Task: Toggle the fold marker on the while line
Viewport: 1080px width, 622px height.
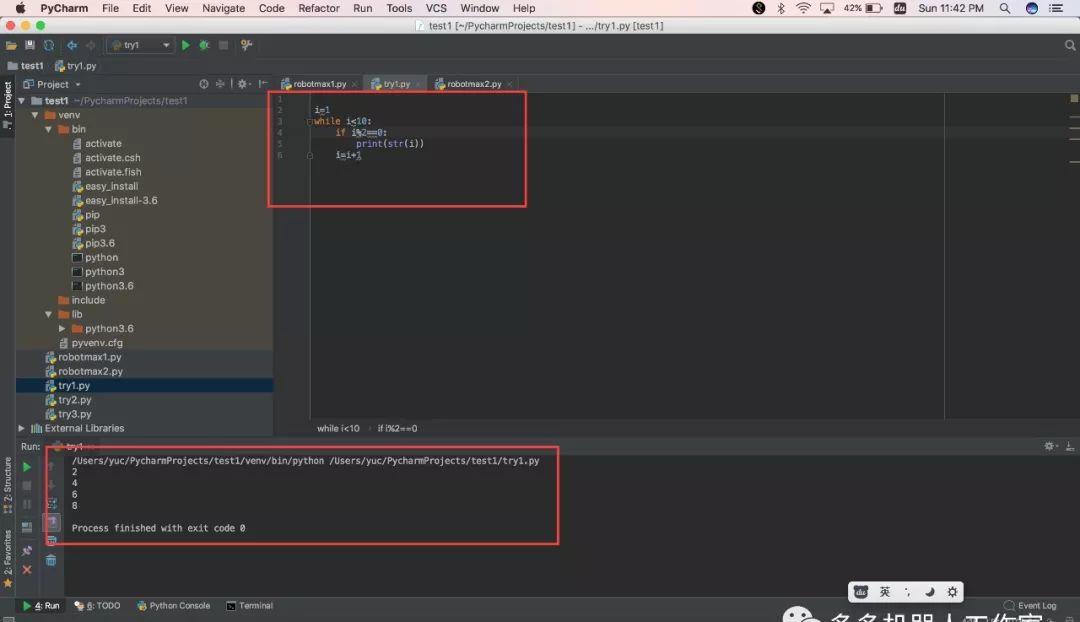Action: [x=310, y=121]
